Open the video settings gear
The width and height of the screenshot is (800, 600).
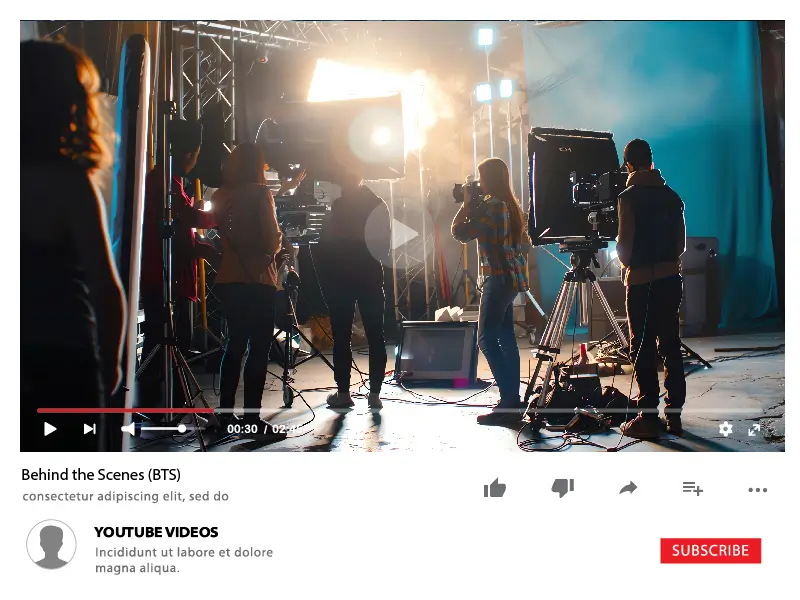pyautogui.click(x=725, y=429)
